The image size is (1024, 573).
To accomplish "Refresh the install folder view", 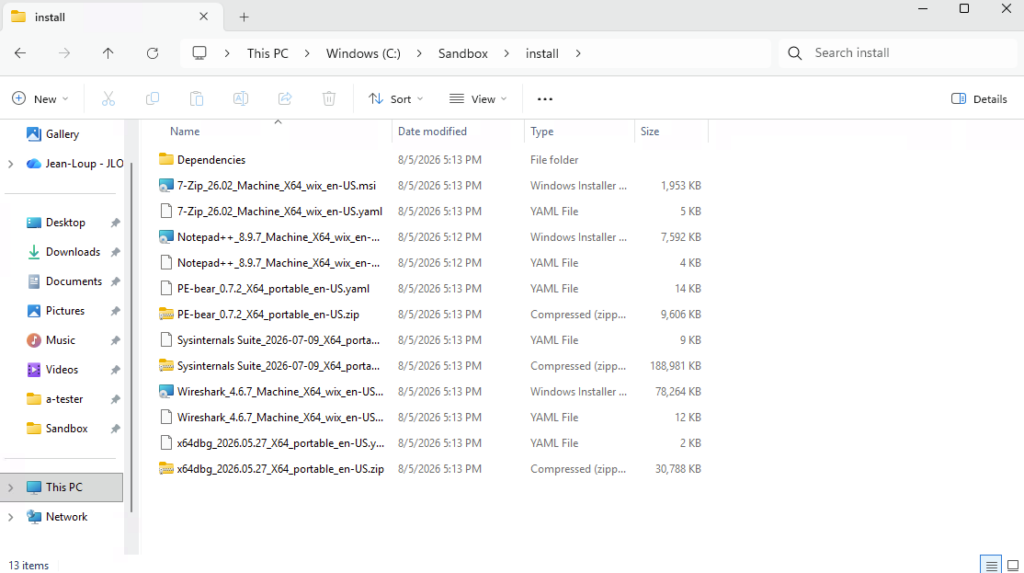I will tap(152, 54).
